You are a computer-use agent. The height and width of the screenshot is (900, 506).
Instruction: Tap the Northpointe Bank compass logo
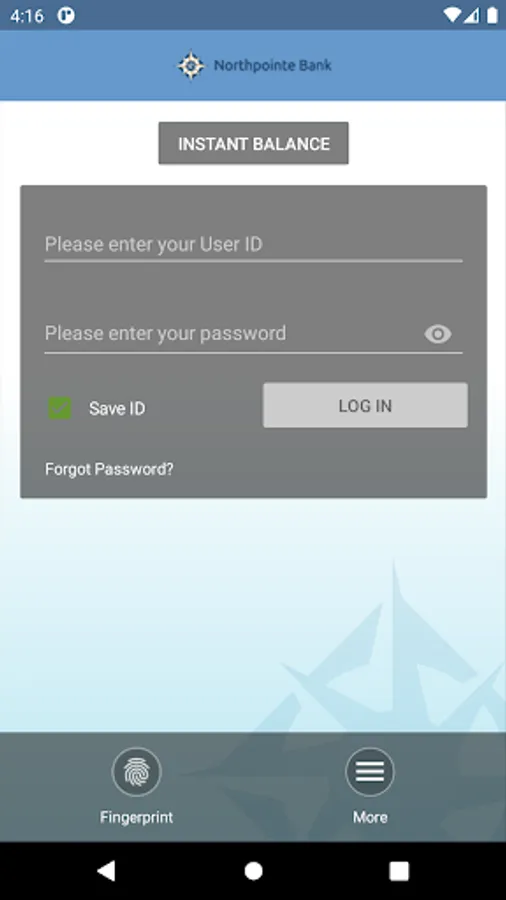(x=191, y=65)
